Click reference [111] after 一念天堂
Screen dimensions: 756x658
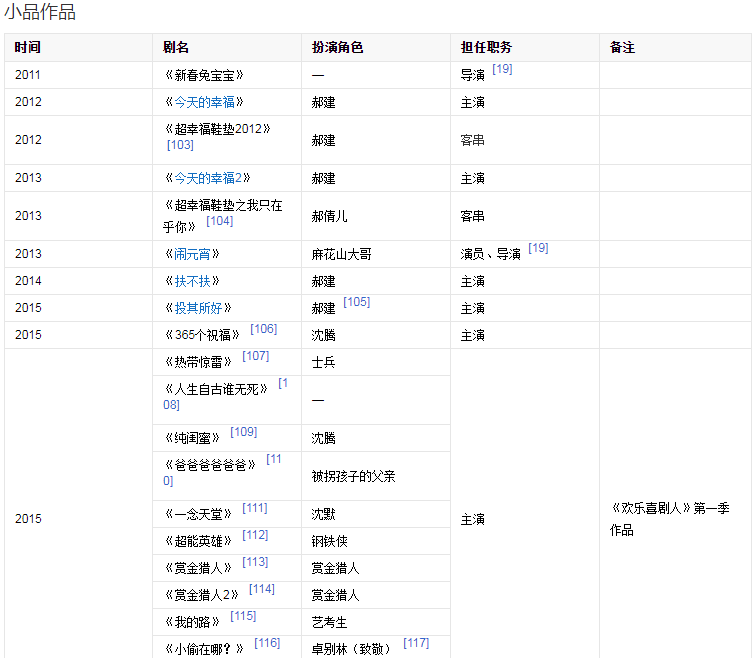click(x=254, y=508)
